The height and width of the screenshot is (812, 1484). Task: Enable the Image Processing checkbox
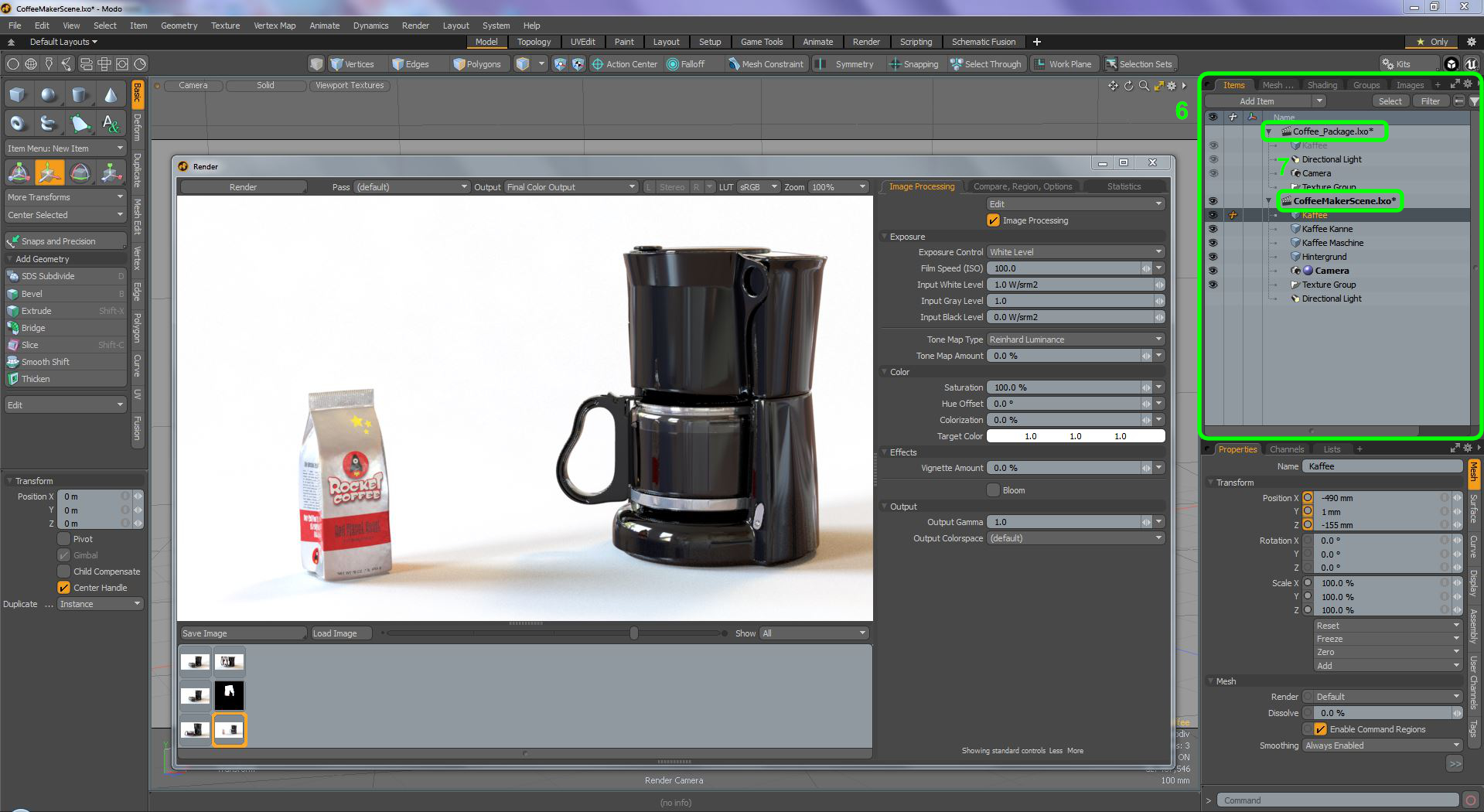click(x=994, y=220)
